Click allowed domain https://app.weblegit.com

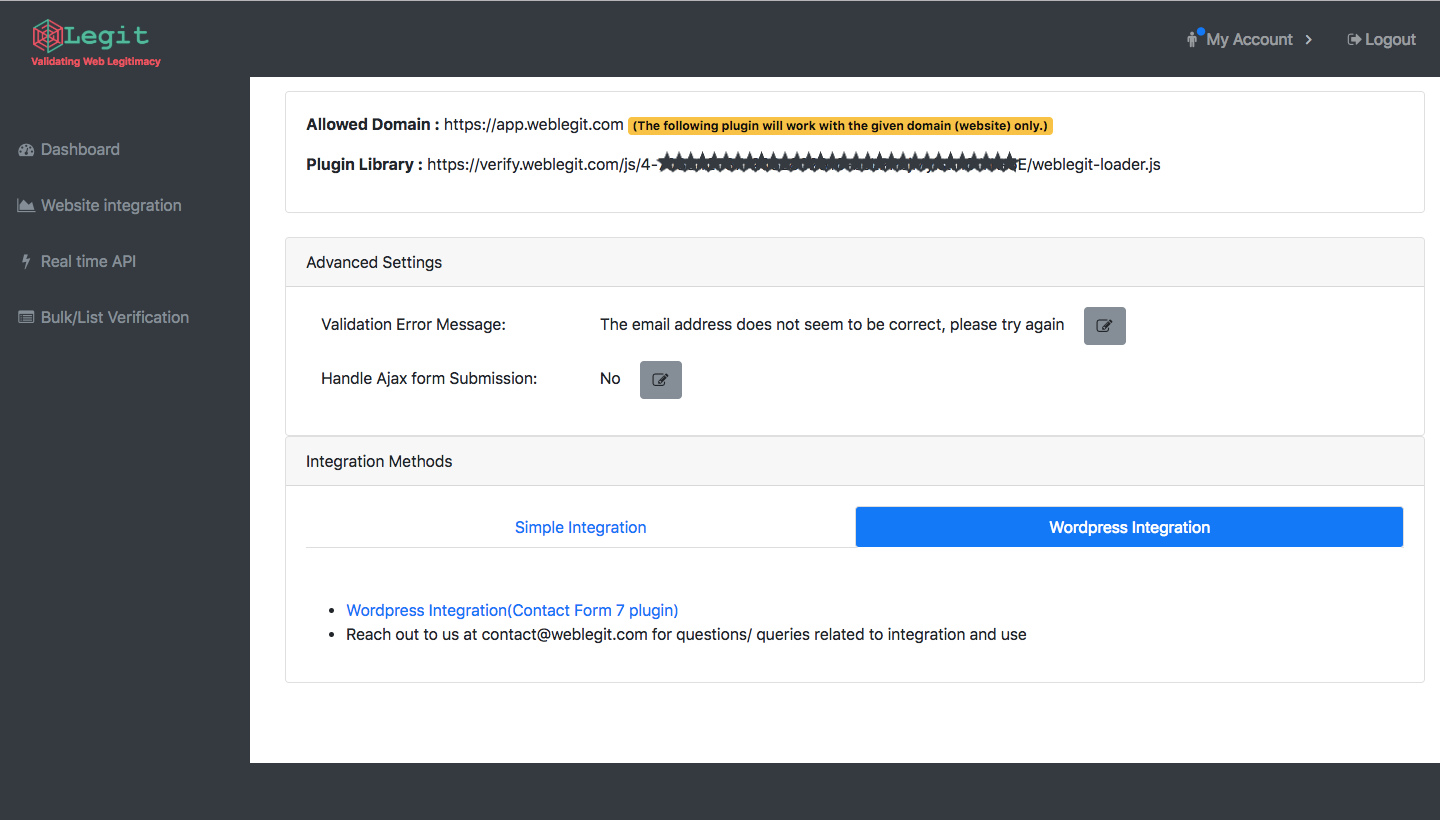534,125
